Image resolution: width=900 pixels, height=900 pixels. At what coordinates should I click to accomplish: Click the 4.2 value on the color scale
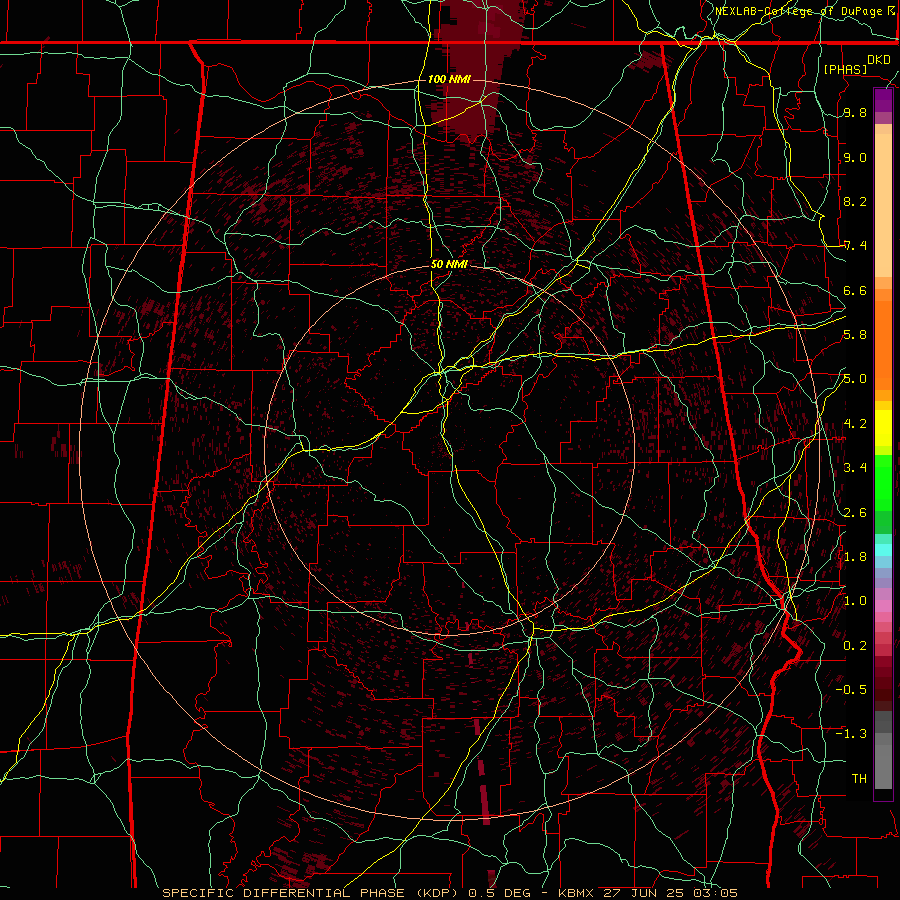coord(855,424)
